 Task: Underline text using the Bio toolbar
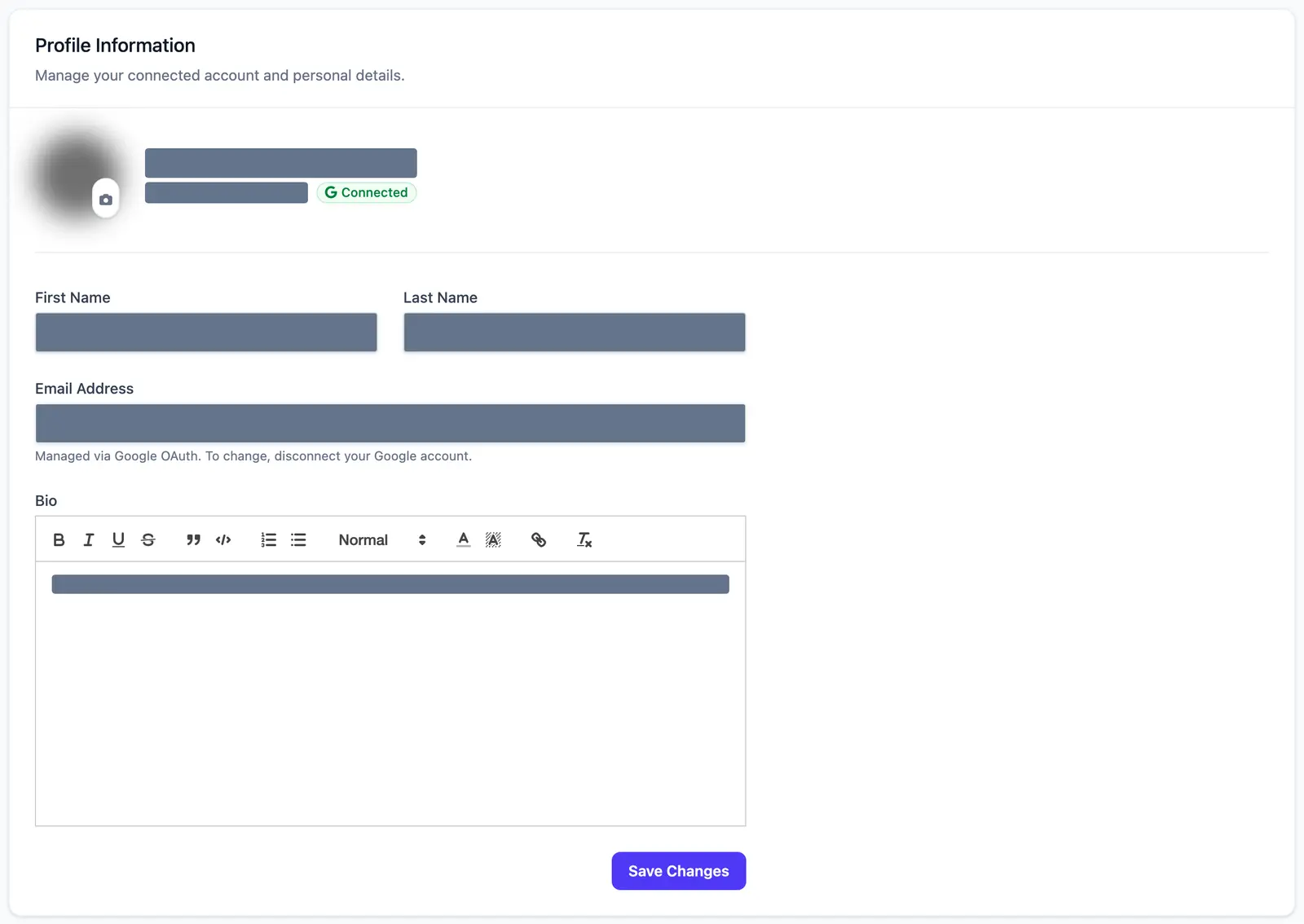[118, 539]
